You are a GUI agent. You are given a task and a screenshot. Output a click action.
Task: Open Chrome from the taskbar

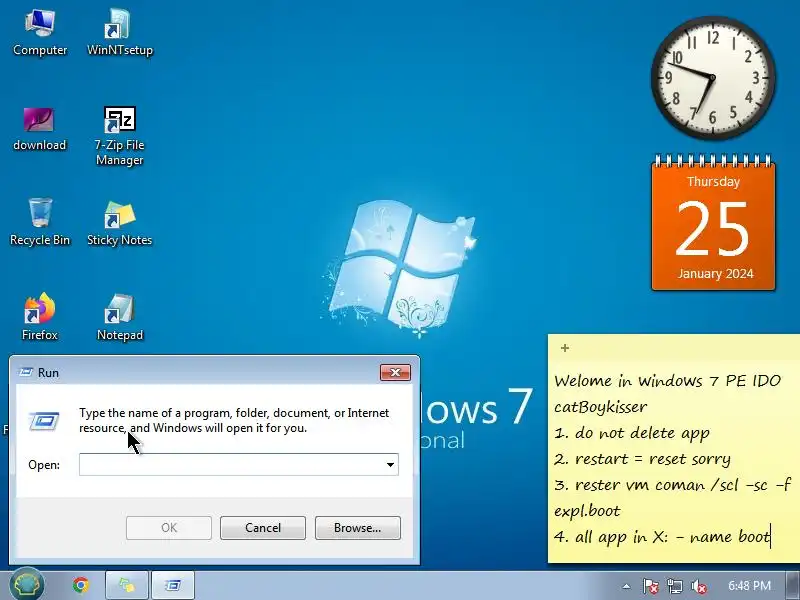81,585
